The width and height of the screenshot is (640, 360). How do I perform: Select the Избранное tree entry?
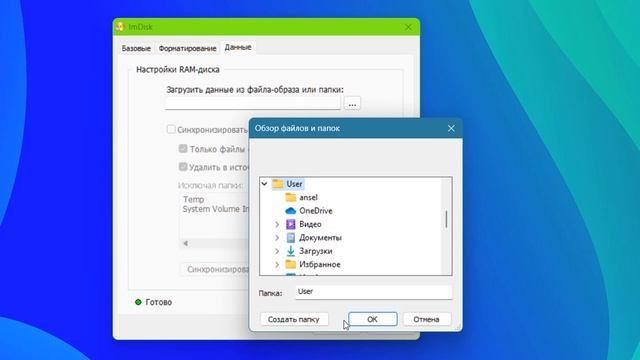[320, 264]
